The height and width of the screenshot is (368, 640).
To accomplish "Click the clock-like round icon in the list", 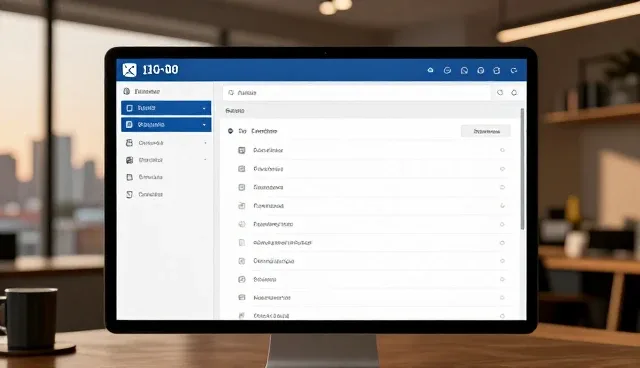I will (x=242, y=224).
